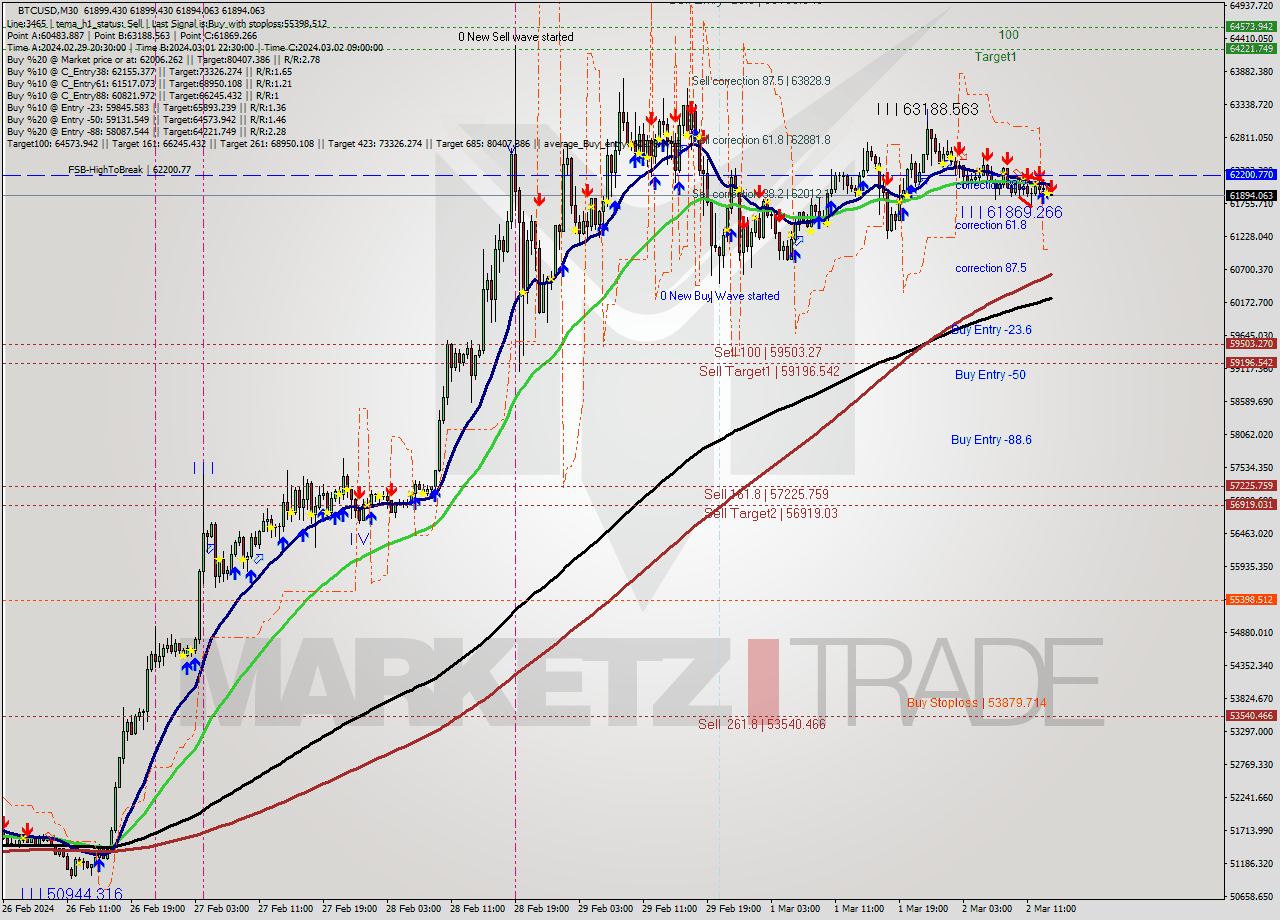Click 'Sell Target1 | 59196.542' label
Screen dimensions: 1280x920
[x=769, y=371]
